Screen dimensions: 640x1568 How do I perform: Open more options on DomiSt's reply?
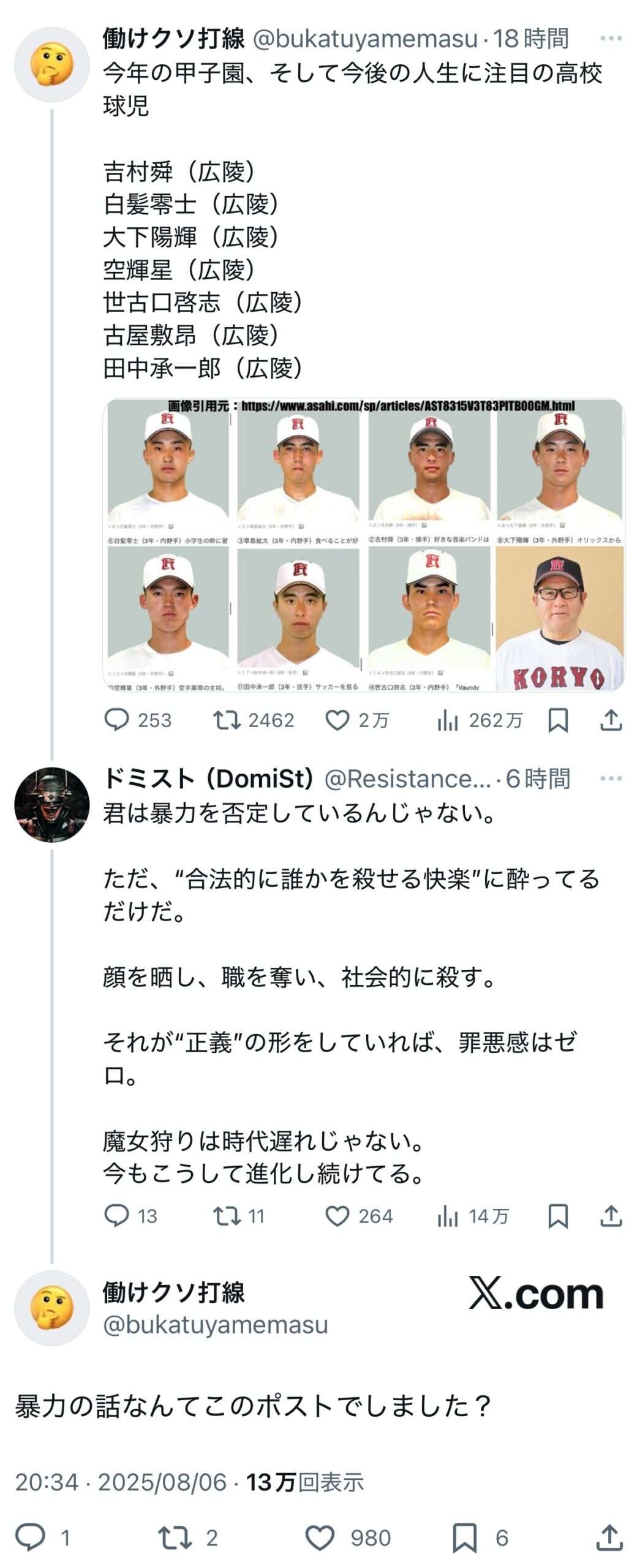tap(611, 778)
